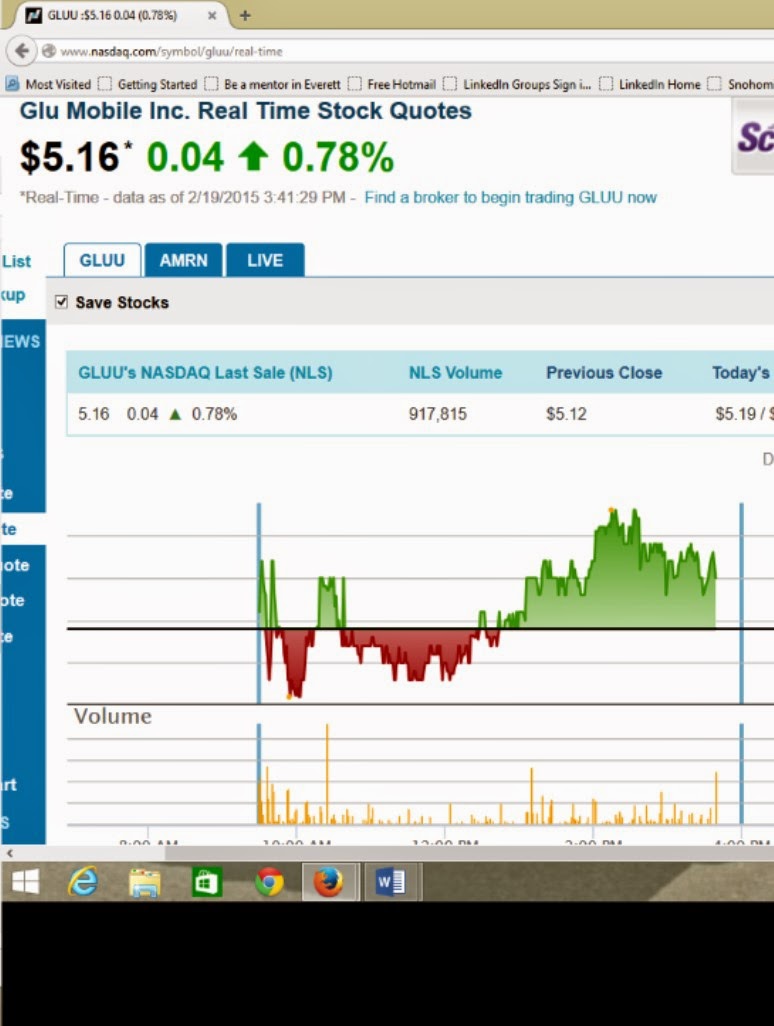
Task: Open Be a mentor in Everett bookmark
Action: tap(273, 84)
